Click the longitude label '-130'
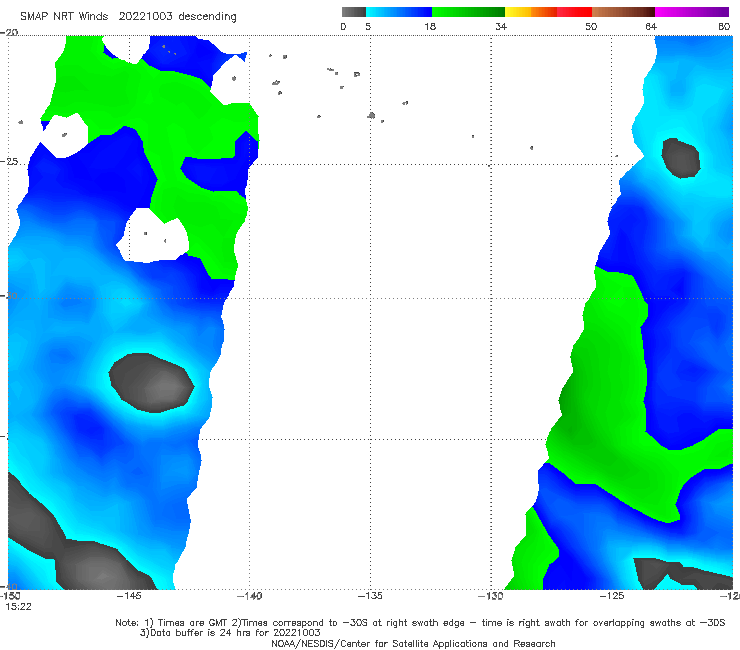Screen dimensions: 740x650 pyautogui.click(x=491, y=596)
